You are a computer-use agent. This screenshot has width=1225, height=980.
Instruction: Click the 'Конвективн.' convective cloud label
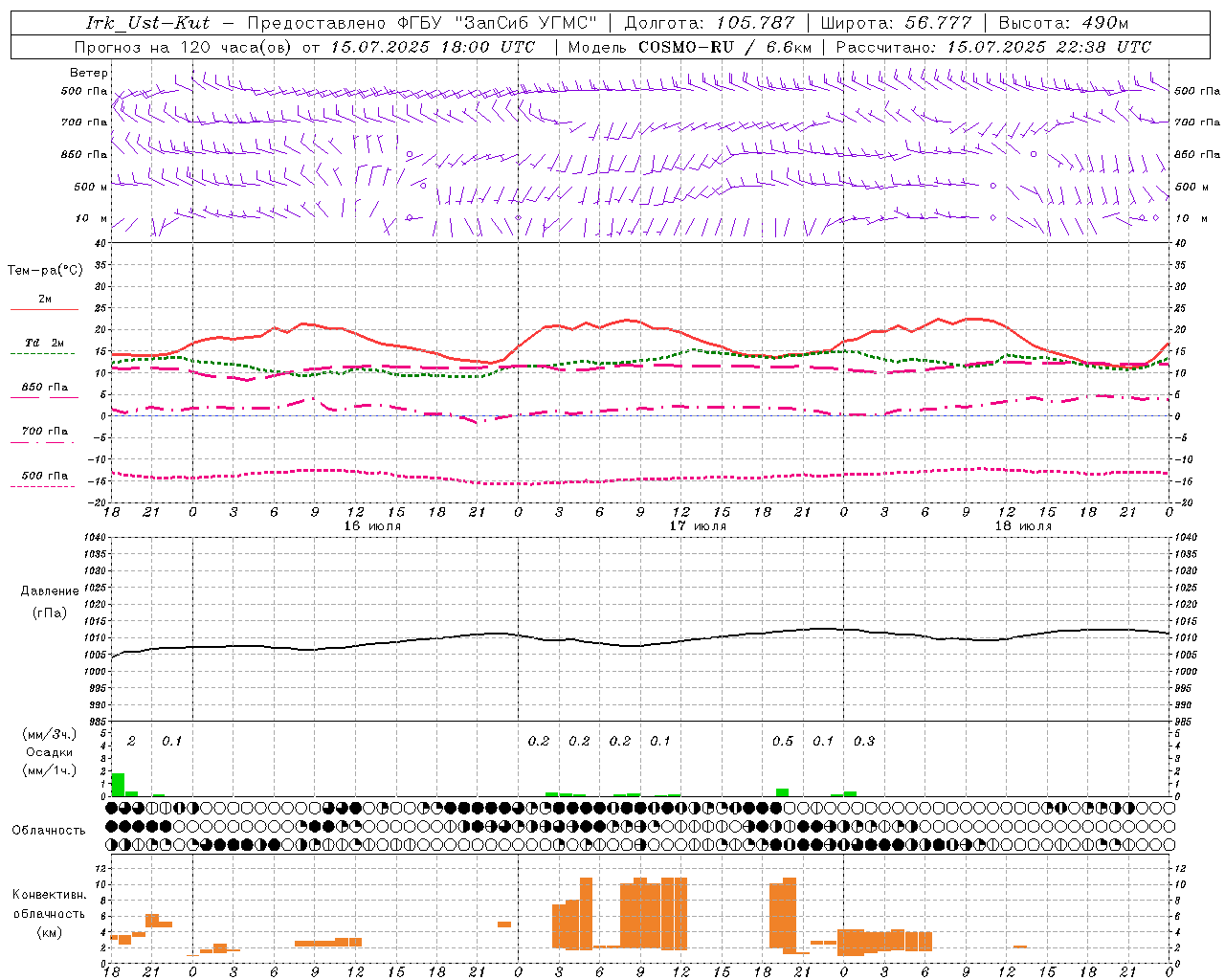(50, 895)
